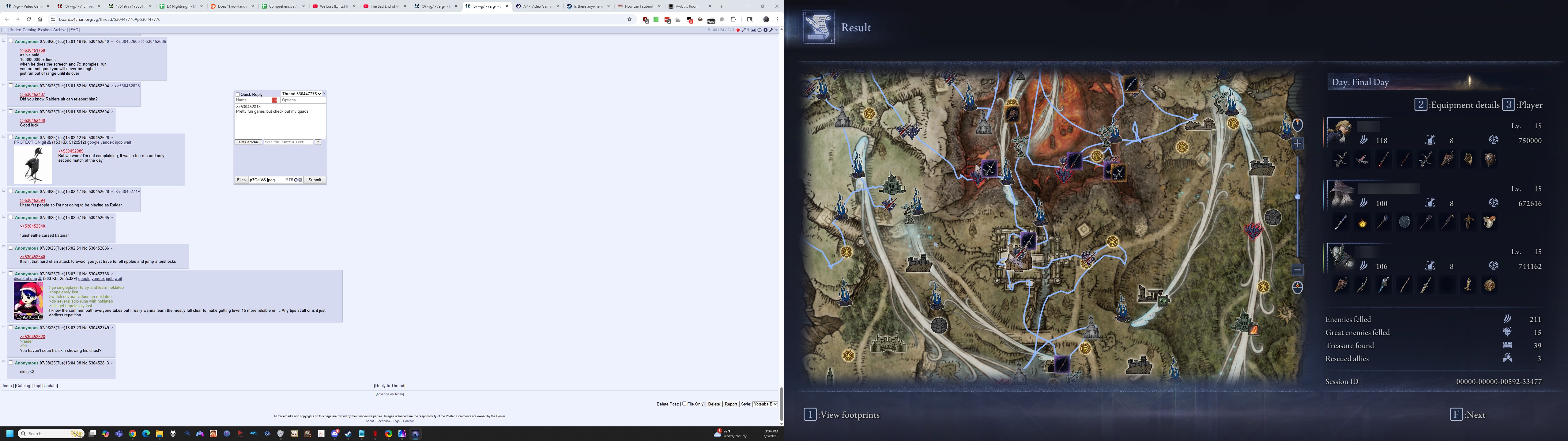This screenshot has width=1568, height=441.
Task: Check the box for post No.530452626
Action: (10, 138)
